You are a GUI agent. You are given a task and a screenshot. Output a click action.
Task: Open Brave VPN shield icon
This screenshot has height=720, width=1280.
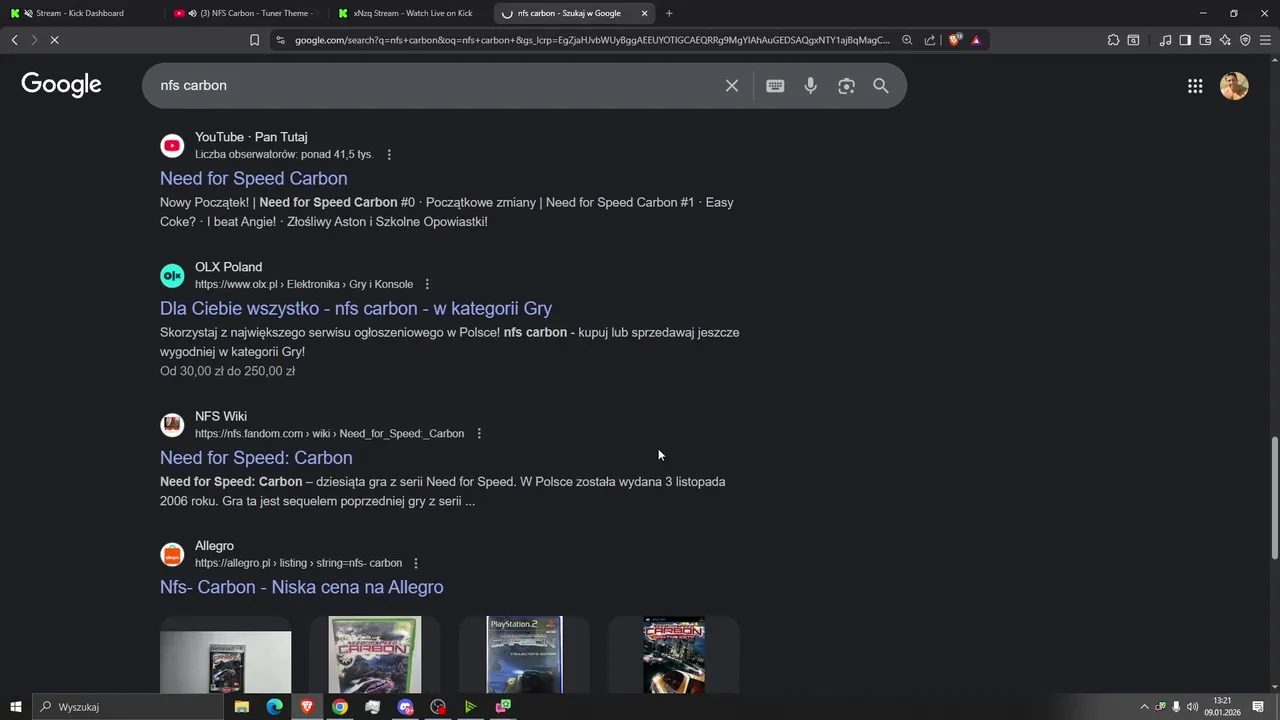coord(1245,40)
